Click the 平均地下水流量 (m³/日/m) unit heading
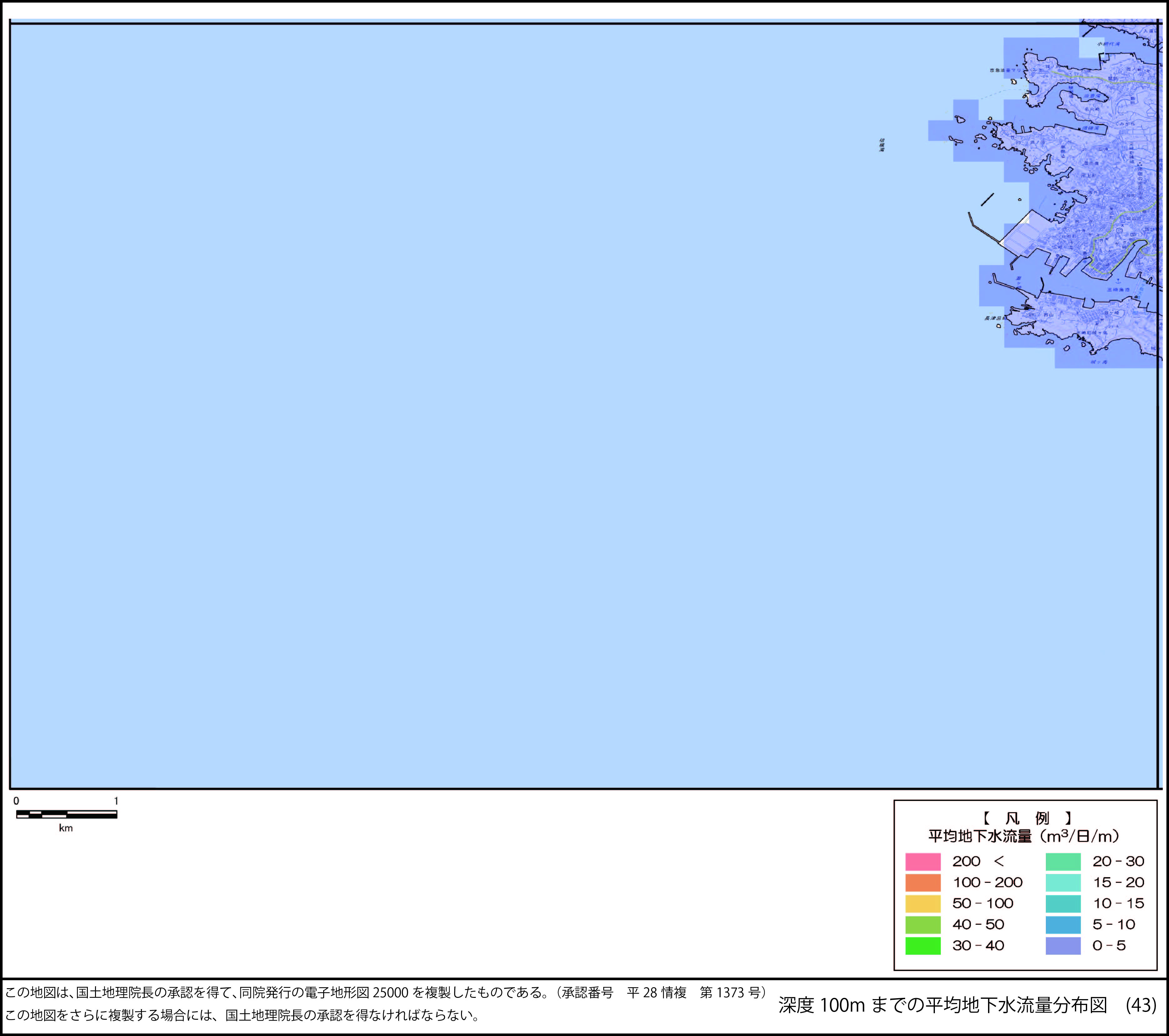Image resolution: width=1169 pixels, height=1036 pixels. coord(1024,837)
